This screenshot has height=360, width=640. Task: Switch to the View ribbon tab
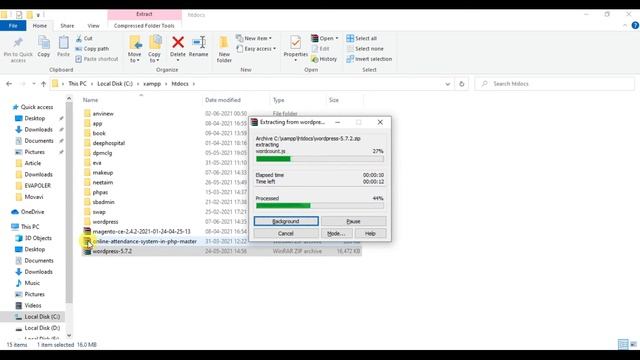(x=93, y=26)
